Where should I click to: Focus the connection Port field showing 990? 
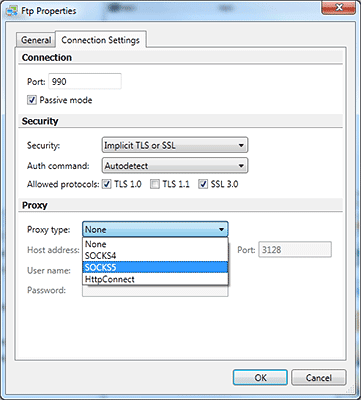coord(85,82)
